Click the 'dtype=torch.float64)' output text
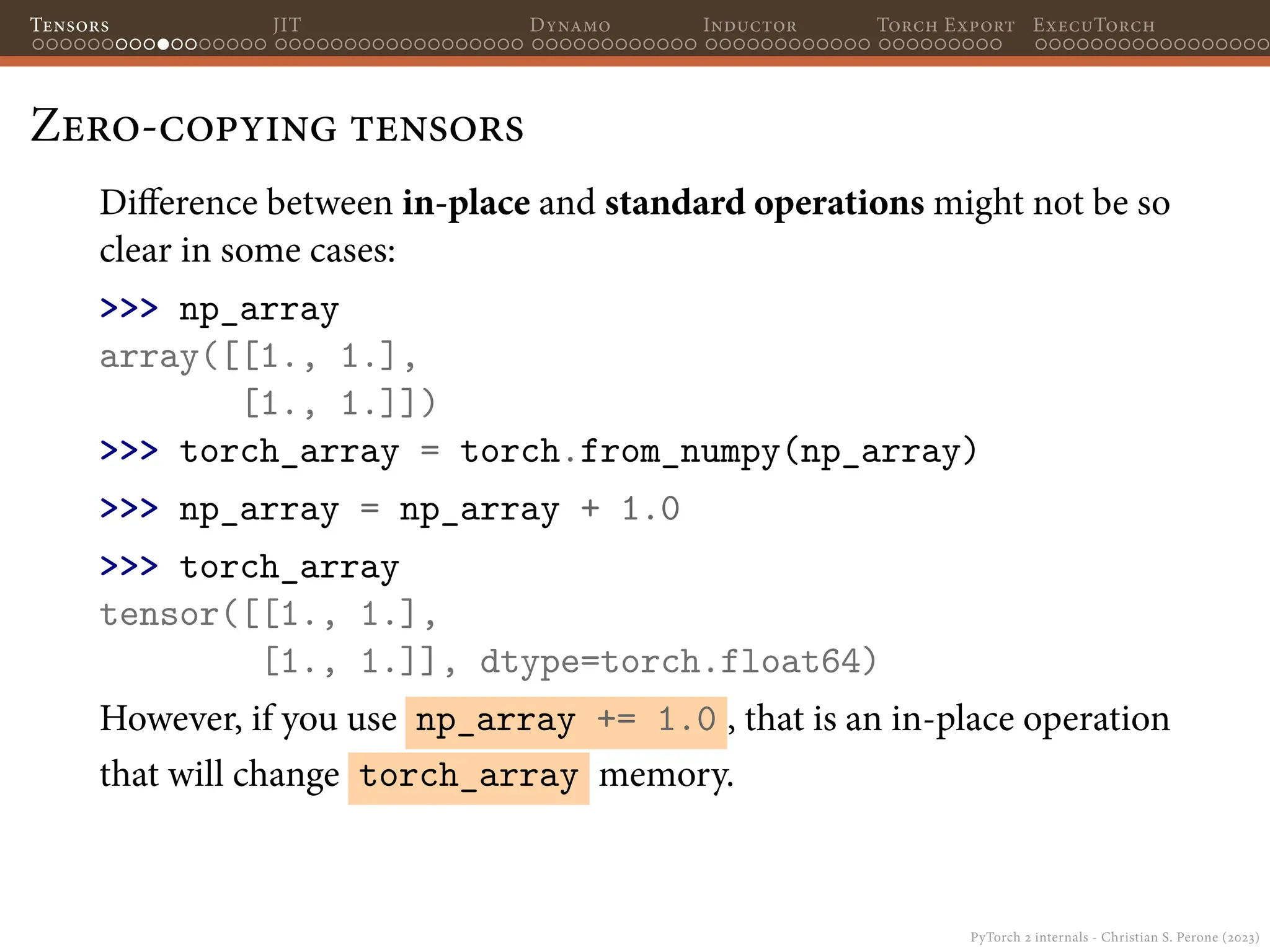The height and width of the screenshot is (952, 1270). 678,662
